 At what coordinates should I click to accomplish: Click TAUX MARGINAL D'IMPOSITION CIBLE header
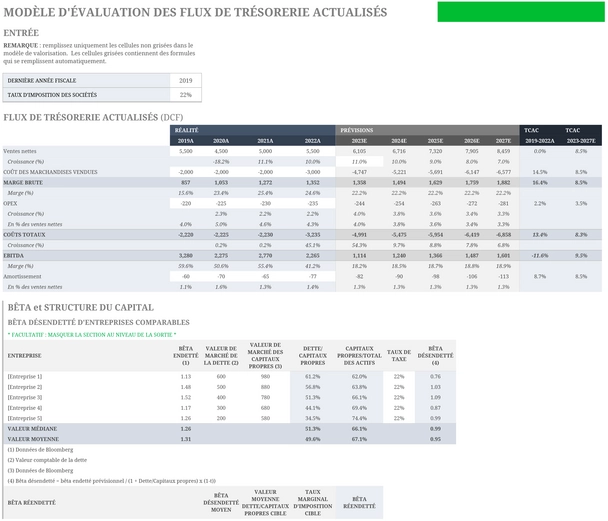[x=313, y=503]
